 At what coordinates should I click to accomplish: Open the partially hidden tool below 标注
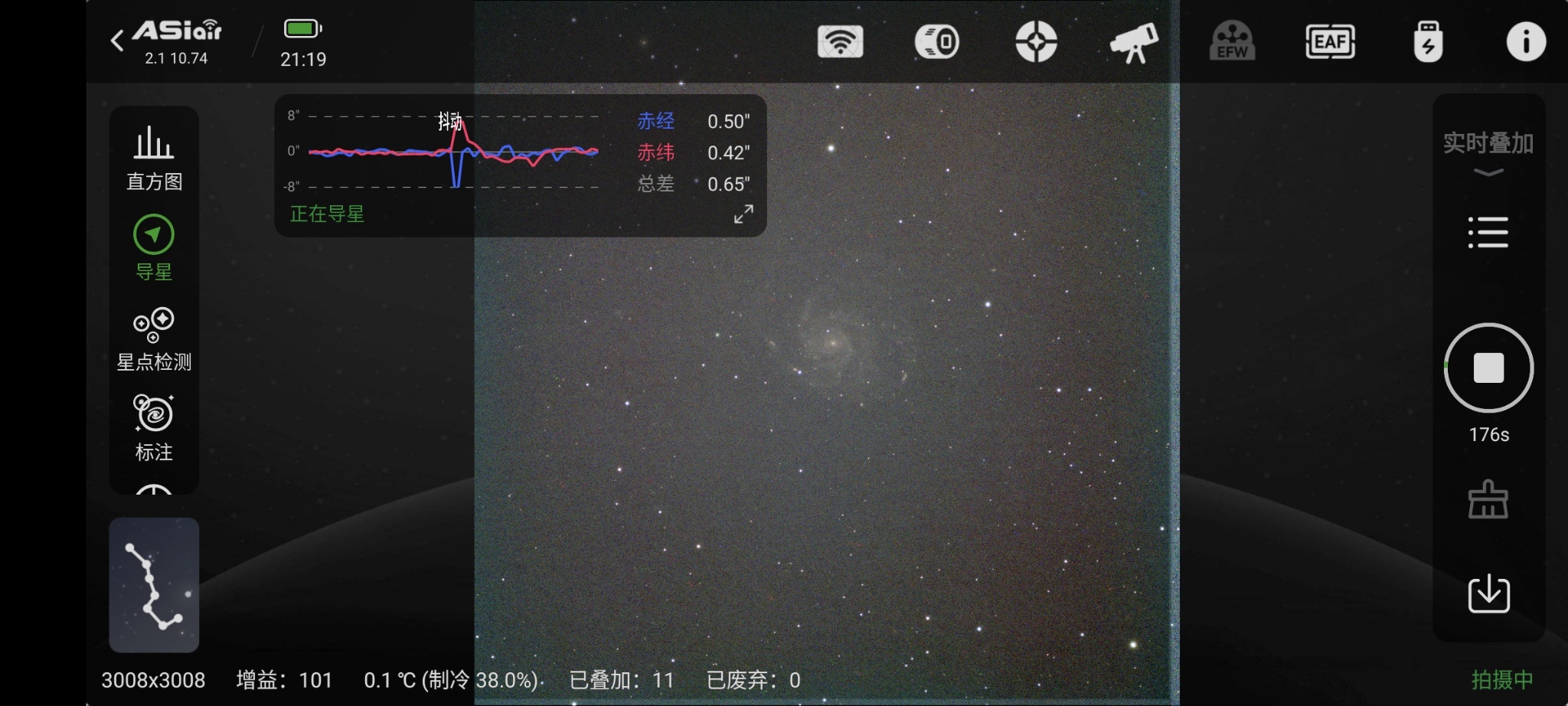pos(154,489)
